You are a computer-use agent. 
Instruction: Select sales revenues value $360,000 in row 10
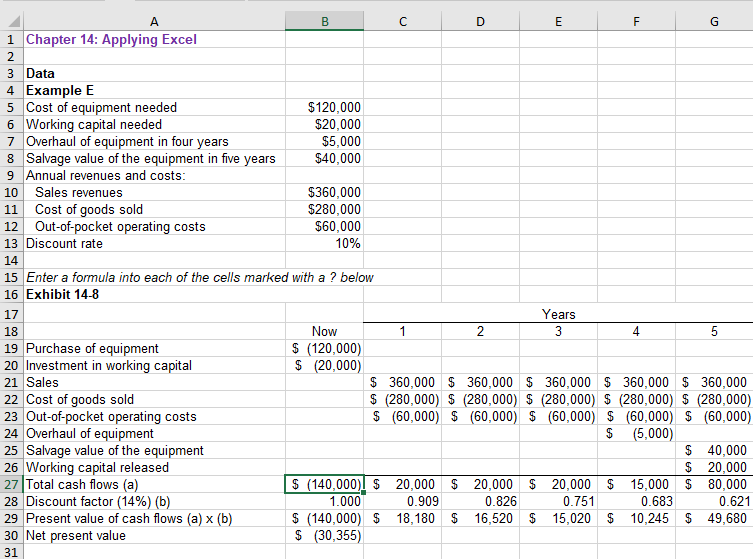[325, 193]
